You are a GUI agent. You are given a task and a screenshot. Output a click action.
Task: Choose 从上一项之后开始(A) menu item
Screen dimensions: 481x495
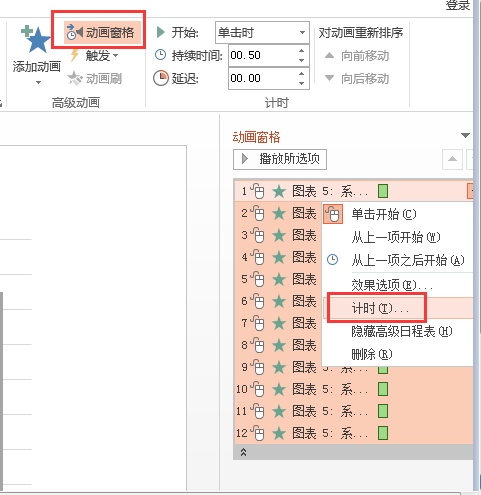[398, 260]
